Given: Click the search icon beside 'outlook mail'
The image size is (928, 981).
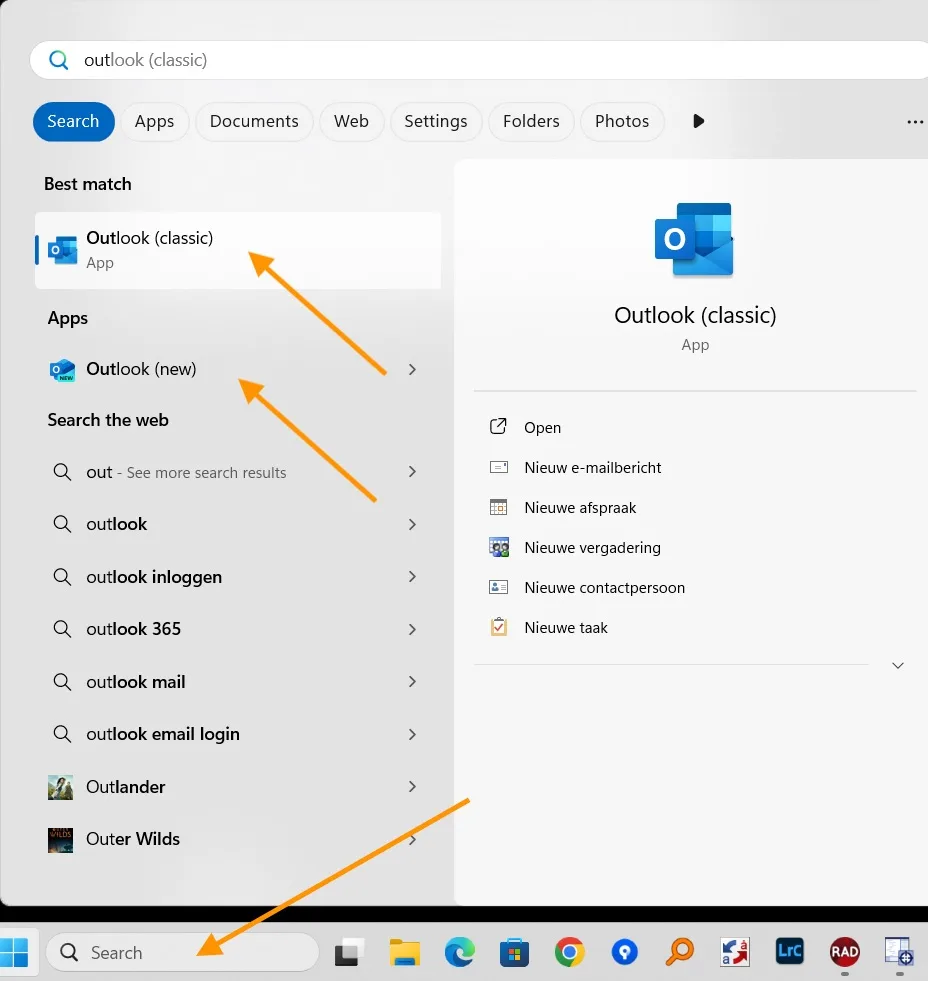Looking at the screenshot, I should coord(62,681).
